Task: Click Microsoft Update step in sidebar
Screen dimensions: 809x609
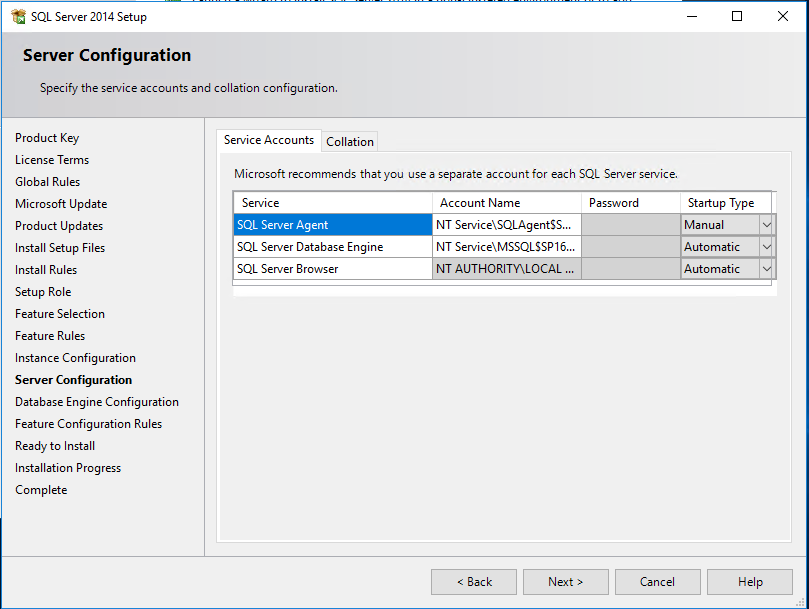Action: point(61,204)
